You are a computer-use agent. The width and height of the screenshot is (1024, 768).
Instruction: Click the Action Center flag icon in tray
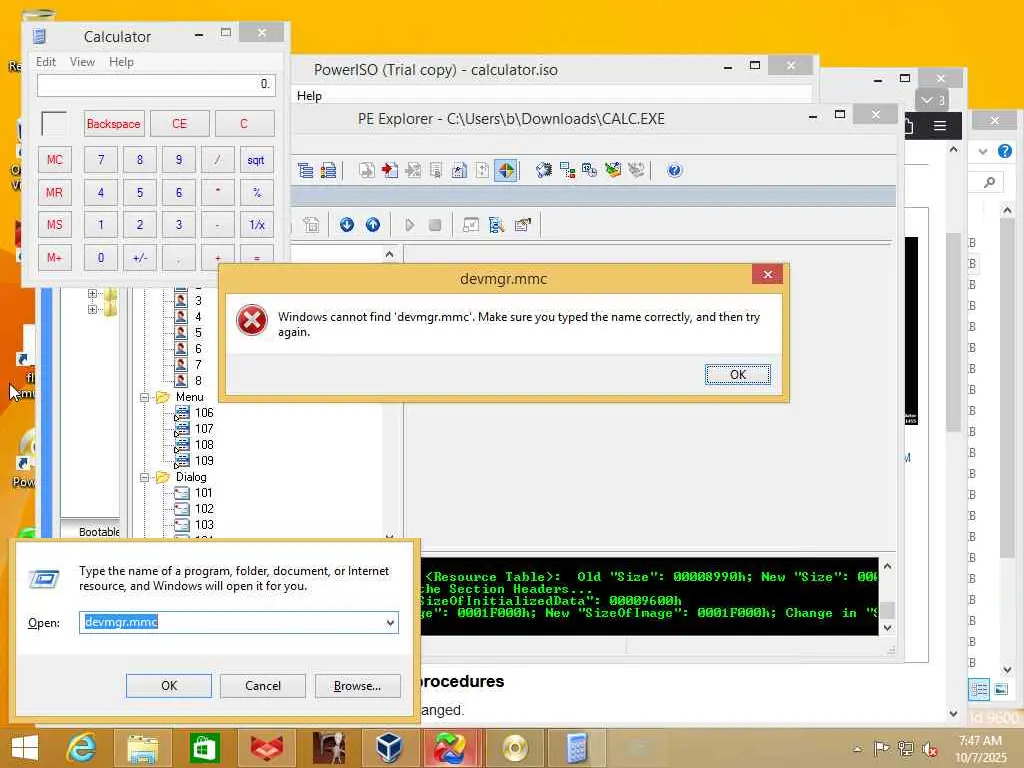click(x=882, y=749)
